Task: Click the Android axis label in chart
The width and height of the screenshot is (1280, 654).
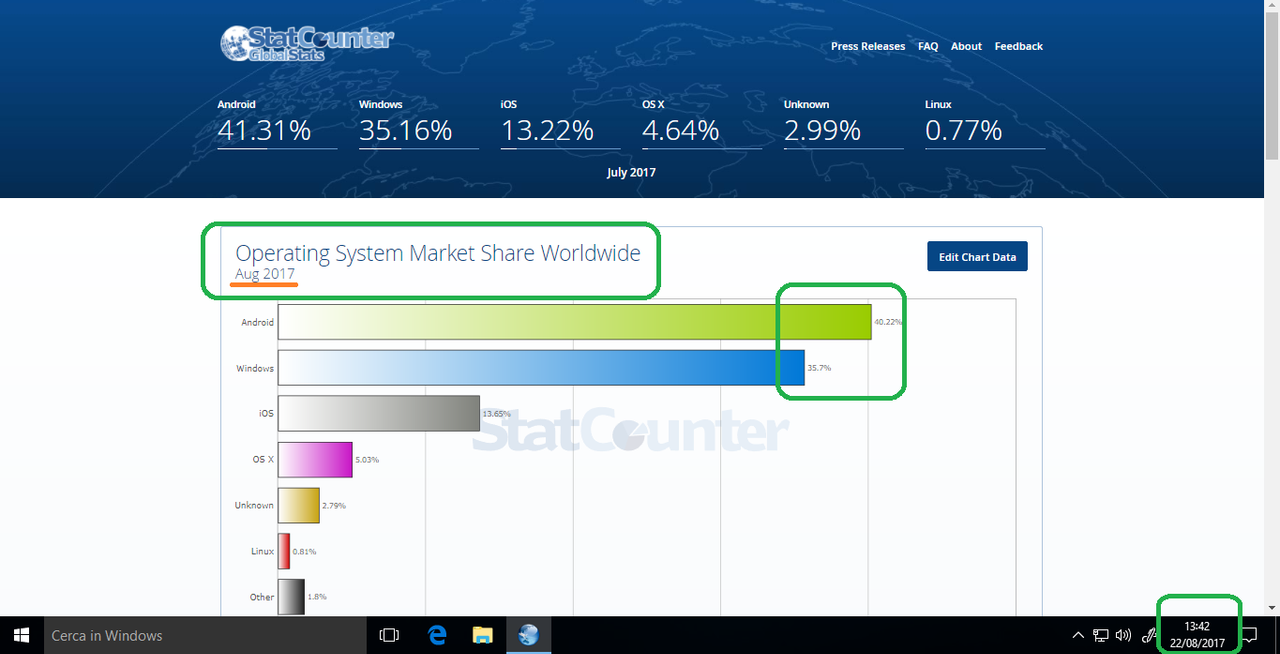Action: [257, 322]
